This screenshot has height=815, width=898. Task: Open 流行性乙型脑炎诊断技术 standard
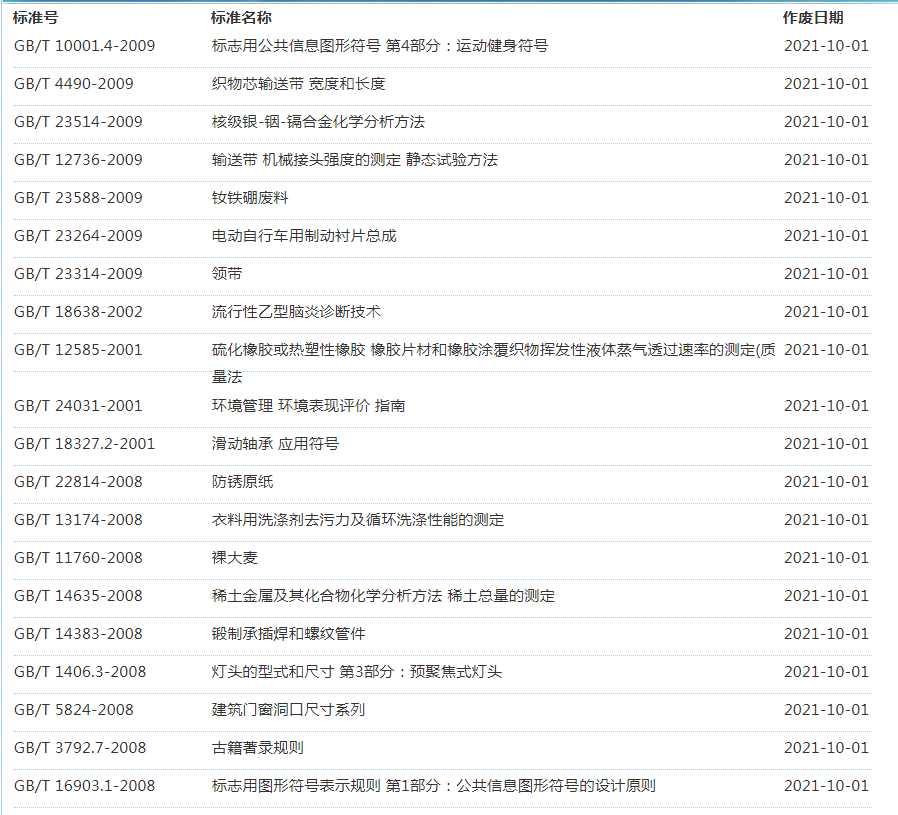tap(296, 312)
